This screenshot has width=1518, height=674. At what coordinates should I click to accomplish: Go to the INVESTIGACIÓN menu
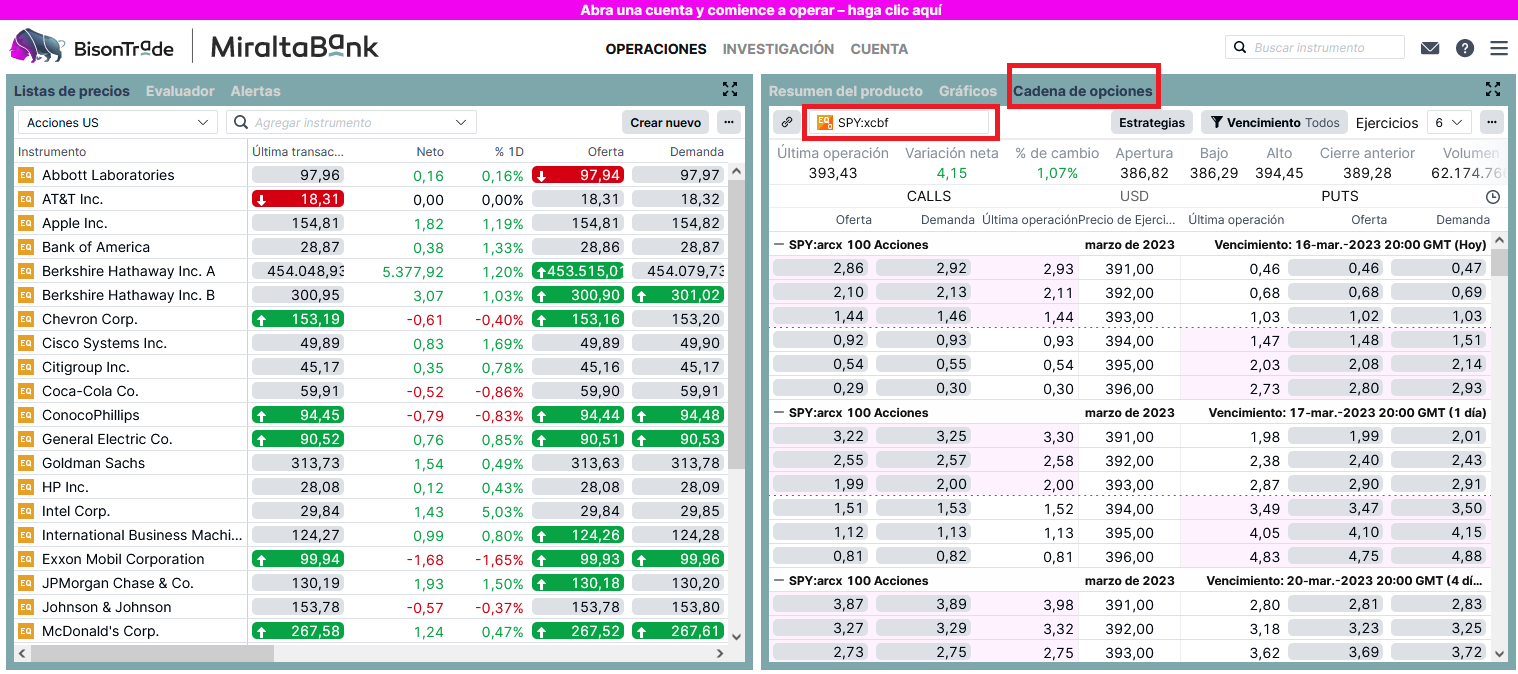[x=778, y=49]
